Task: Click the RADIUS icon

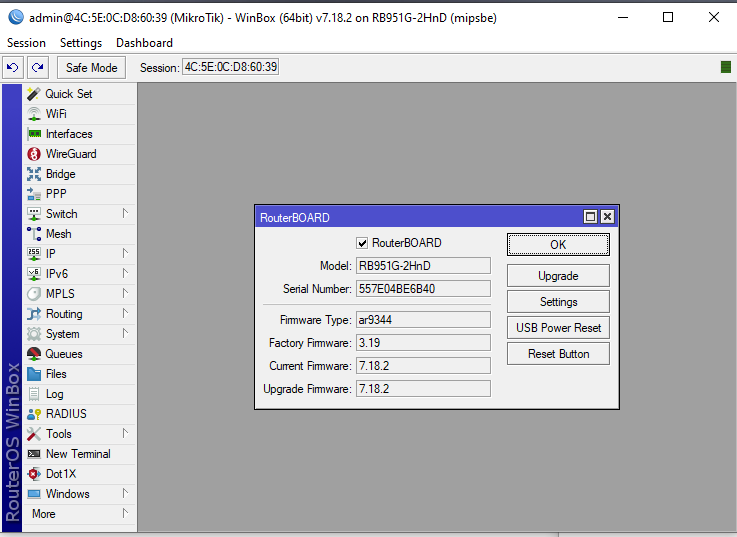Action: click(x=34, y=414)
